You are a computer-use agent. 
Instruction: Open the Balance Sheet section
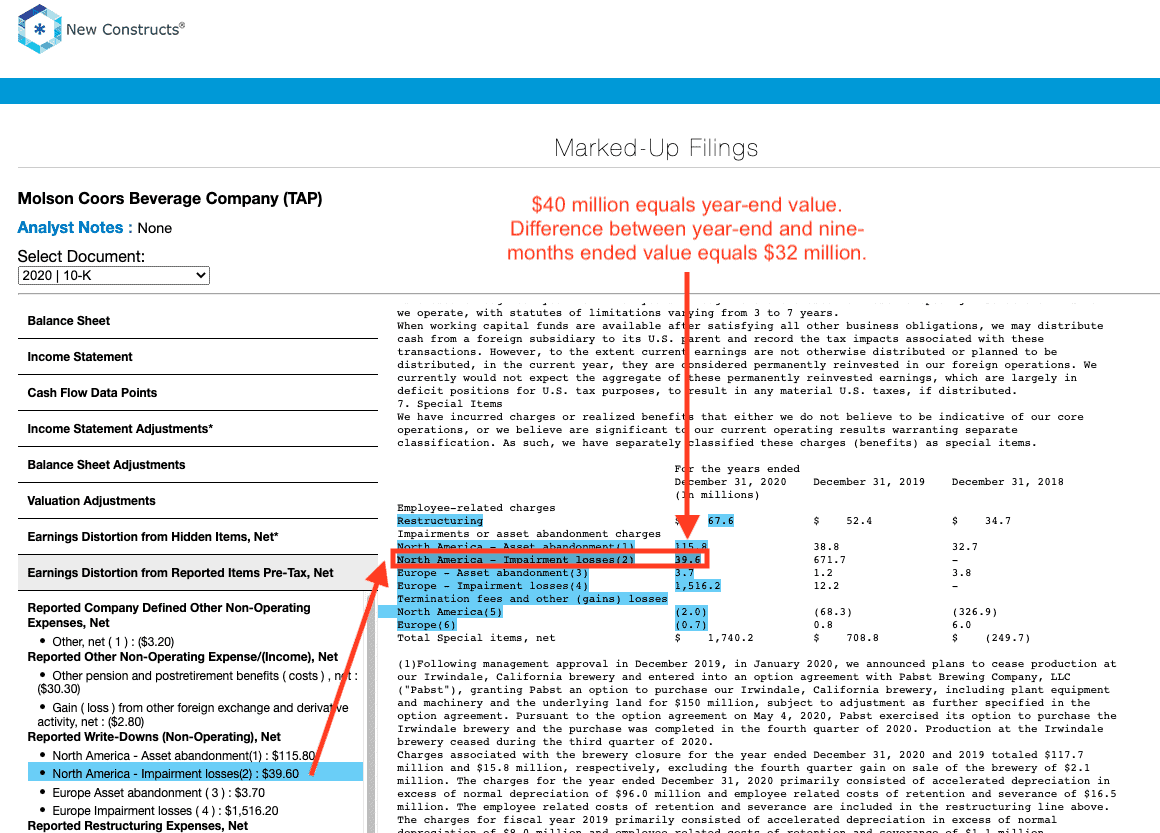click(198, 321)
